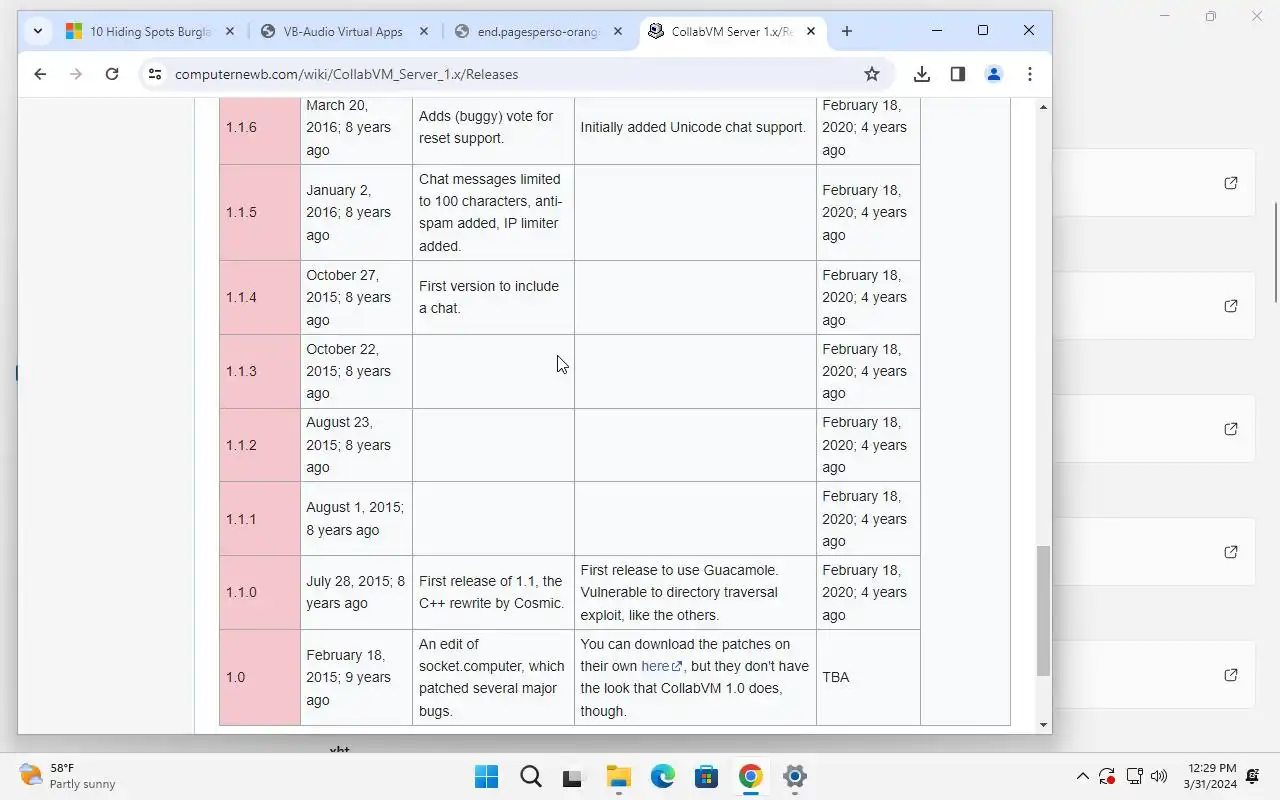Bookmark this page with star icon

coord(872,74)
